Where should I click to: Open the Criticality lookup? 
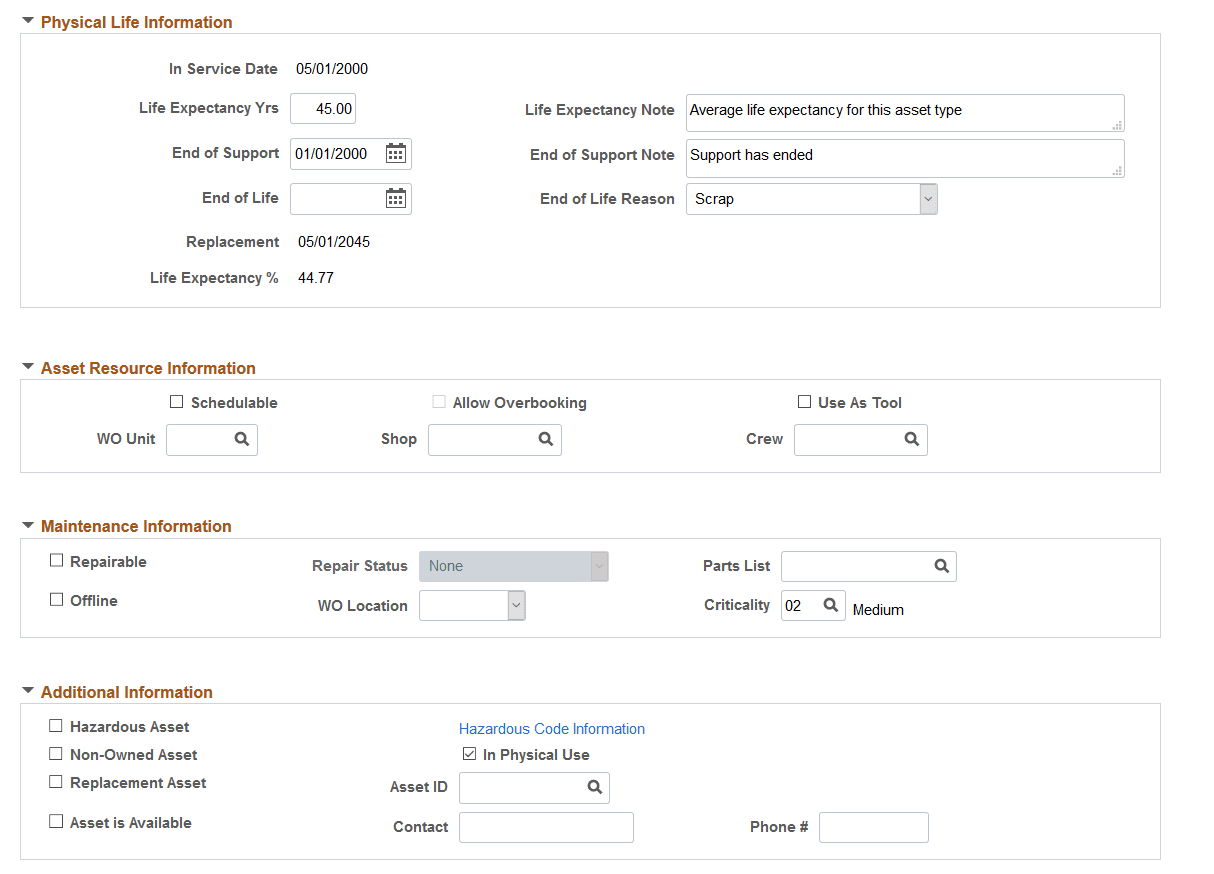tap(831, 604)
